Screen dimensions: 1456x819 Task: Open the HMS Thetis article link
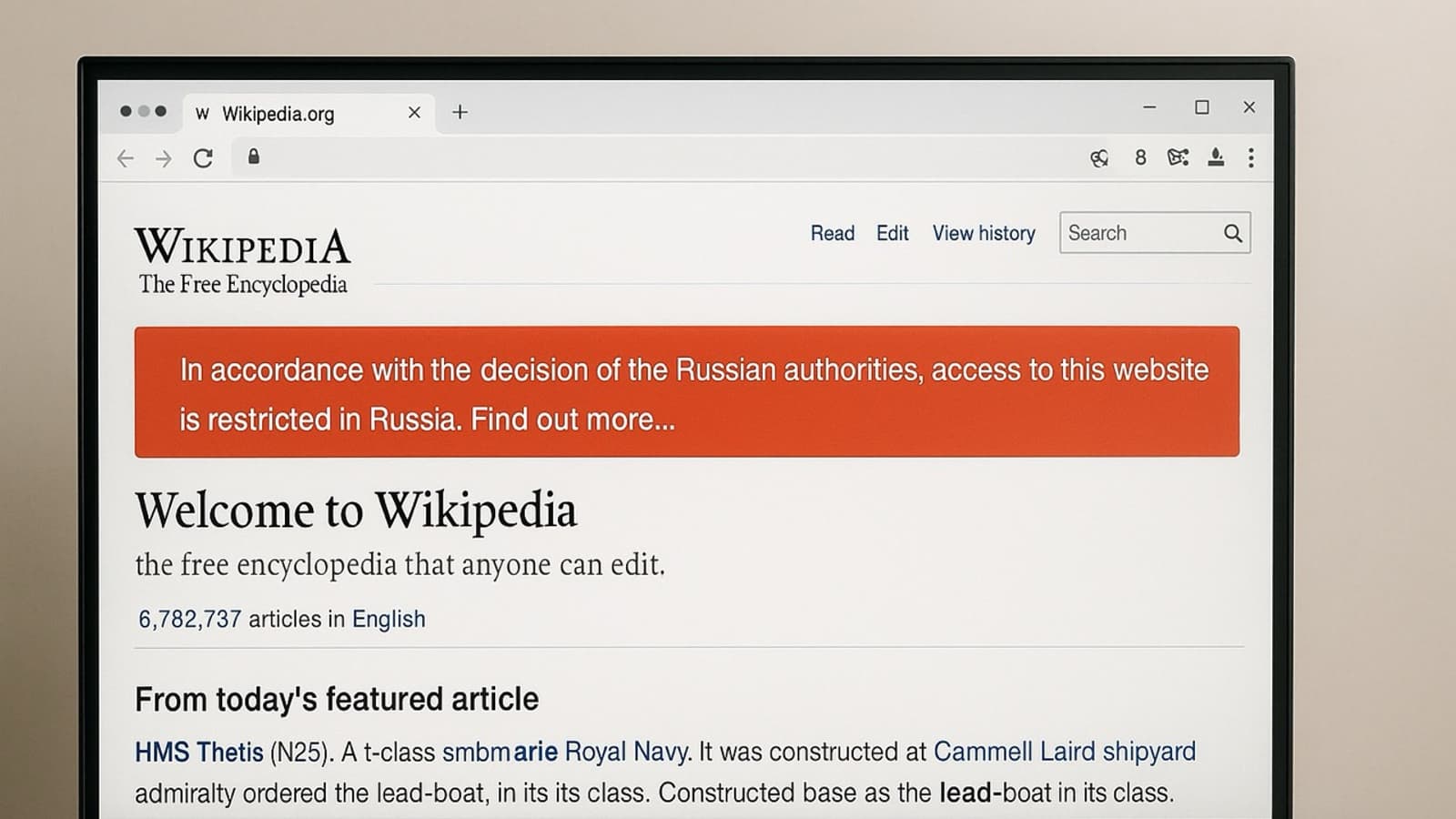pyautogui.click(x=198, y=752)
